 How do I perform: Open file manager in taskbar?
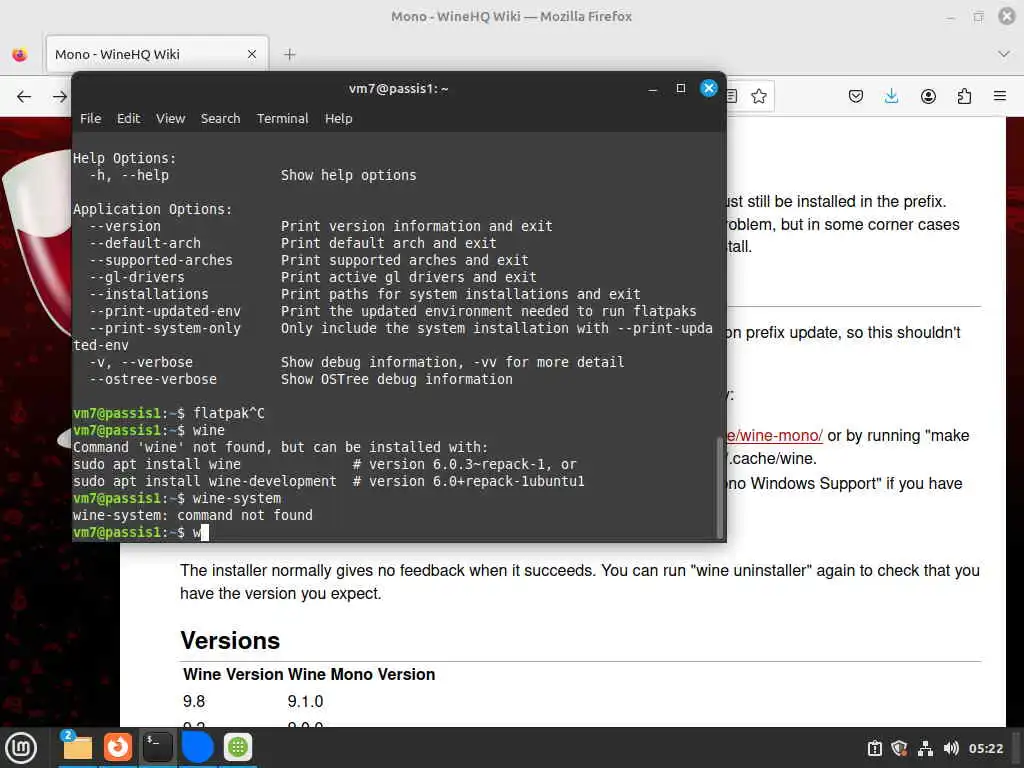77,747
